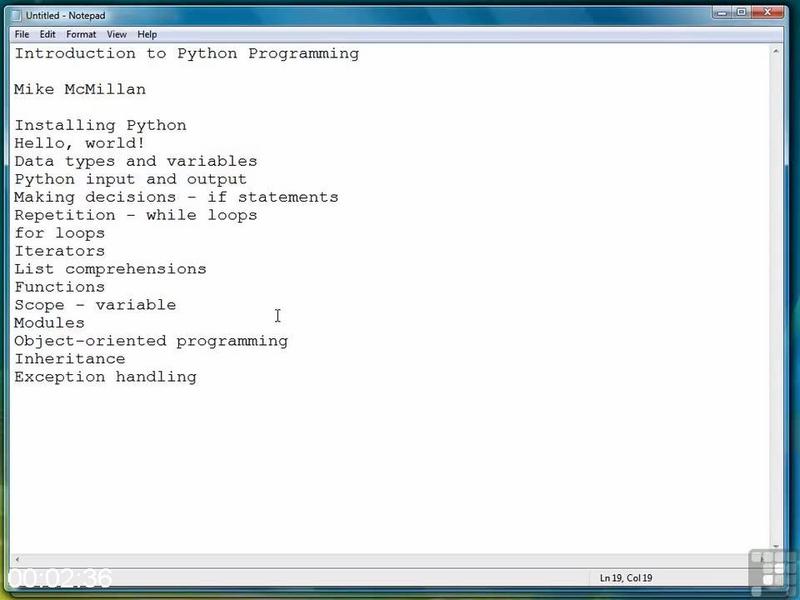Click the 'Scope - variable' line
Screen dimensions: 800x600
[95, 305]
